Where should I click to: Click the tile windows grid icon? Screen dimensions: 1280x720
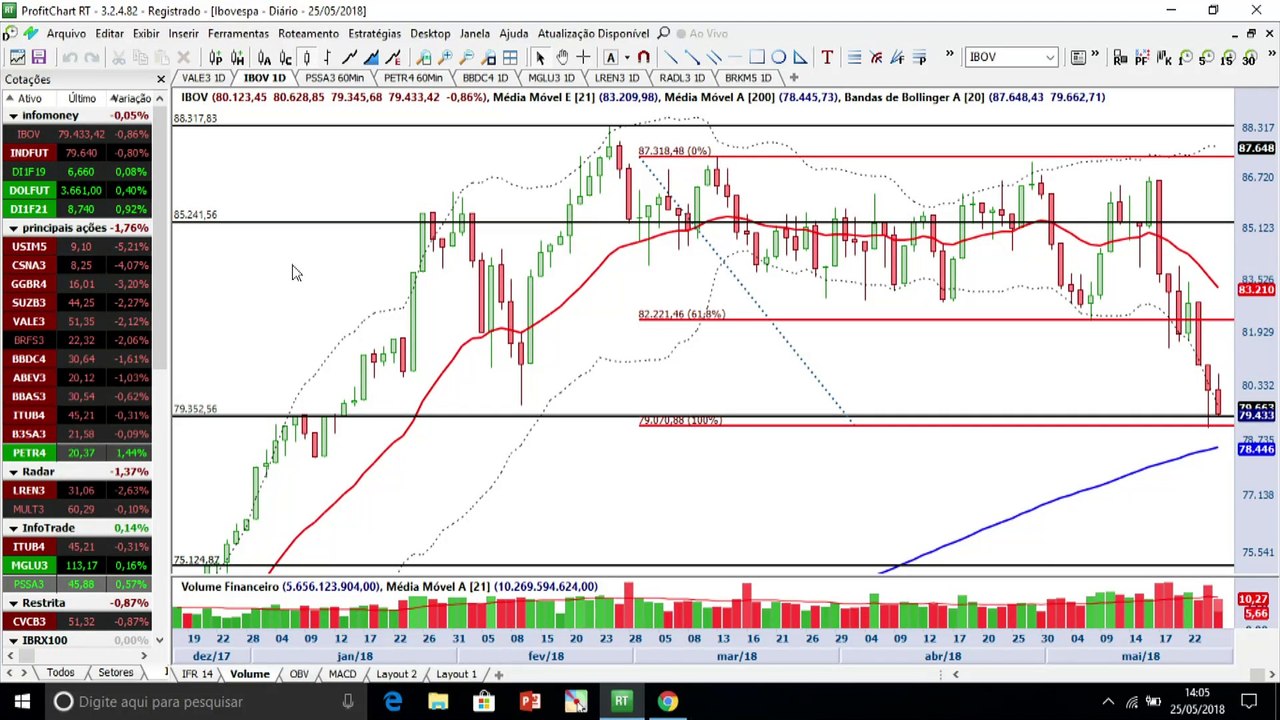pyautogui.click(x=510, y=57)
